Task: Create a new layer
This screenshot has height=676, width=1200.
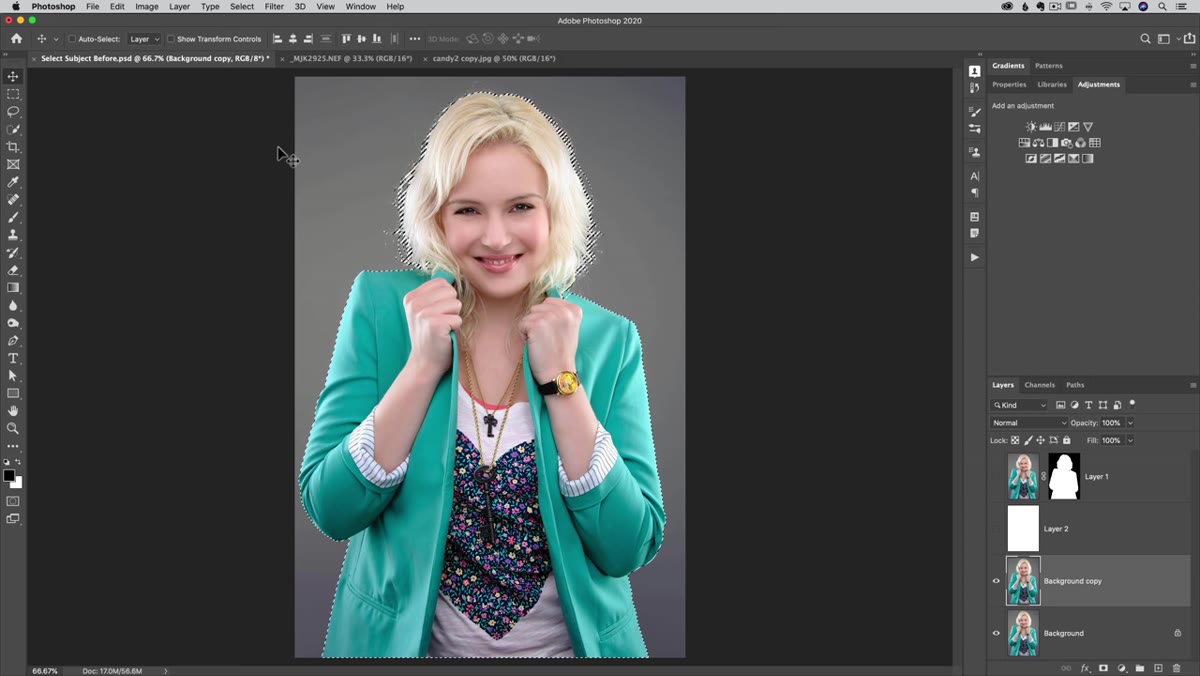Action: coord(1158,668)
